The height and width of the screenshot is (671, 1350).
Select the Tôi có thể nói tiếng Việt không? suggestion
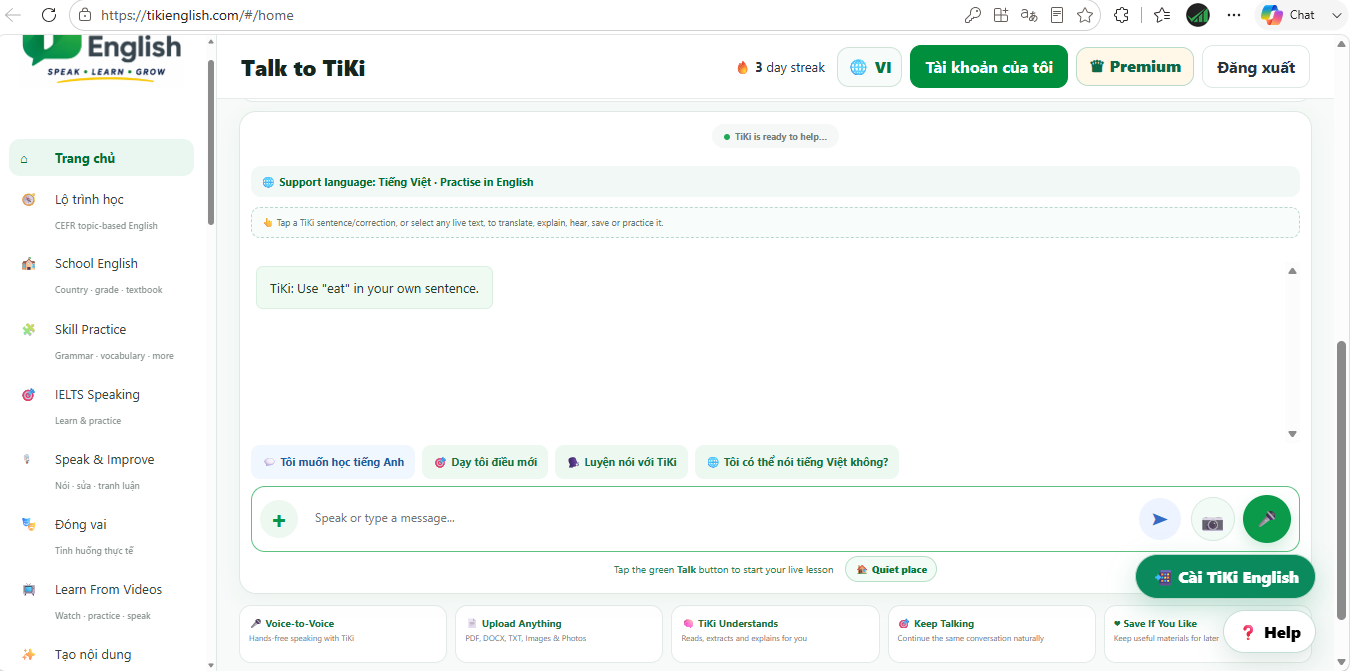(x=797, y=462)
